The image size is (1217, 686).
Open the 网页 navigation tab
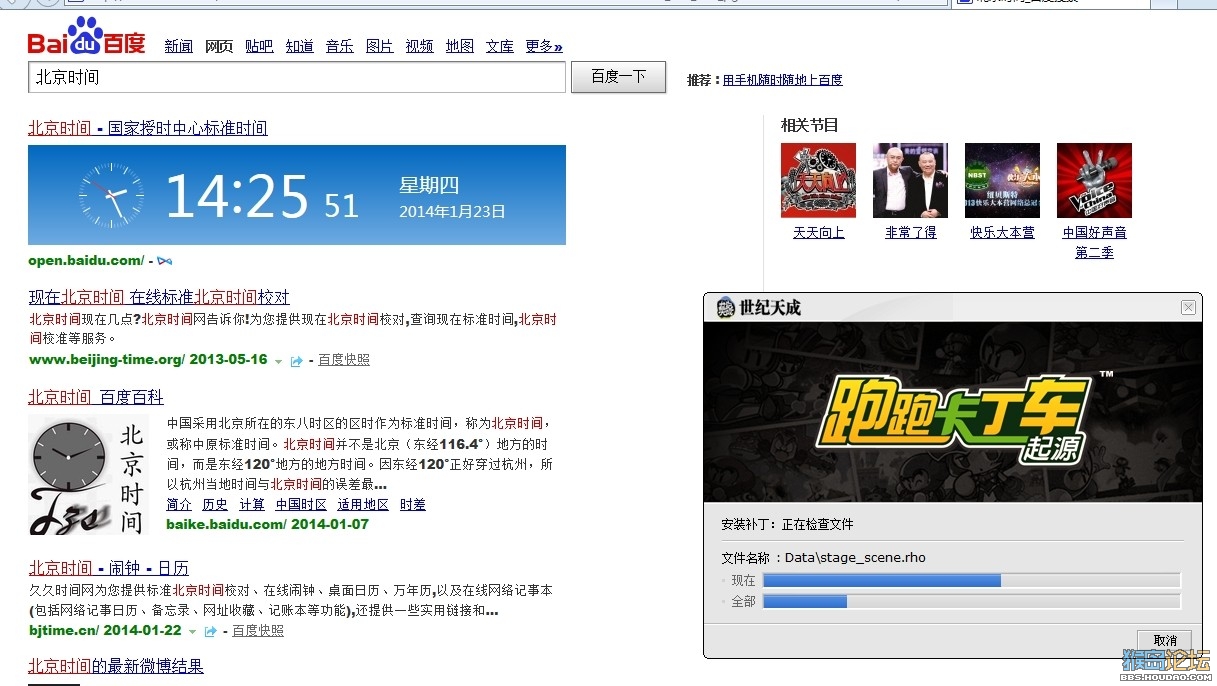[219, 46]
